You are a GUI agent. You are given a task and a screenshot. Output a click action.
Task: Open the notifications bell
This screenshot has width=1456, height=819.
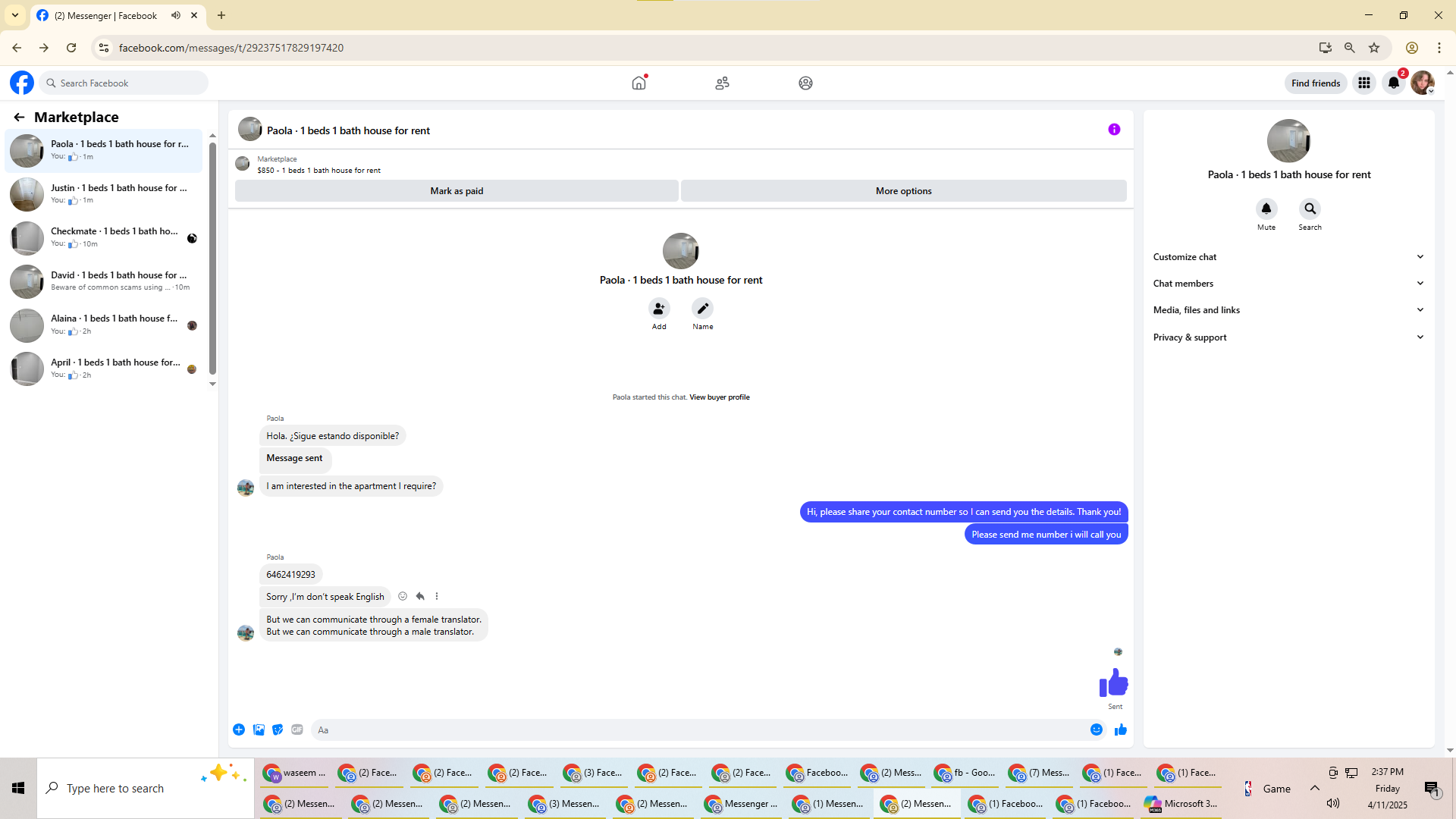[1394, 83]
